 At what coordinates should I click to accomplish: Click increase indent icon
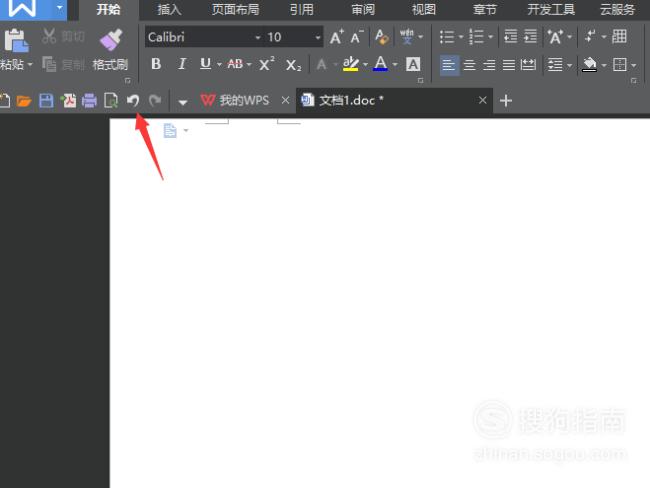coord(530,37)
